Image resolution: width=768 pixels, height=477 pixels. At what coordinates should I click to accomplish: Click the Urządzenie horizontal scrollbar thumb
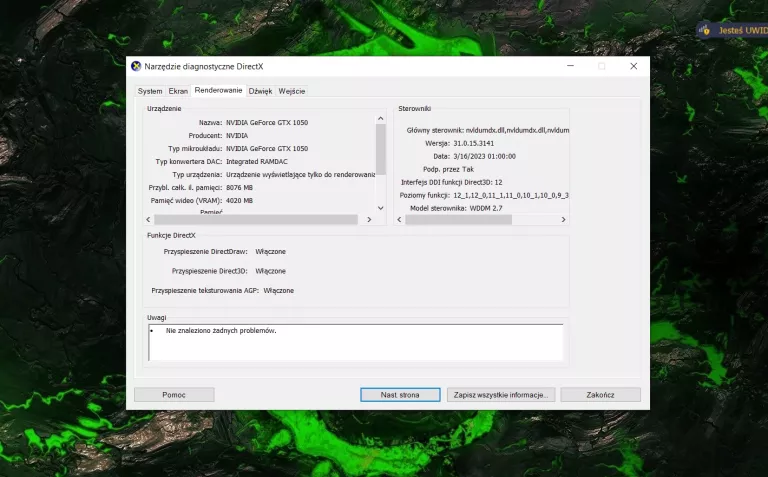click(256, 219)
